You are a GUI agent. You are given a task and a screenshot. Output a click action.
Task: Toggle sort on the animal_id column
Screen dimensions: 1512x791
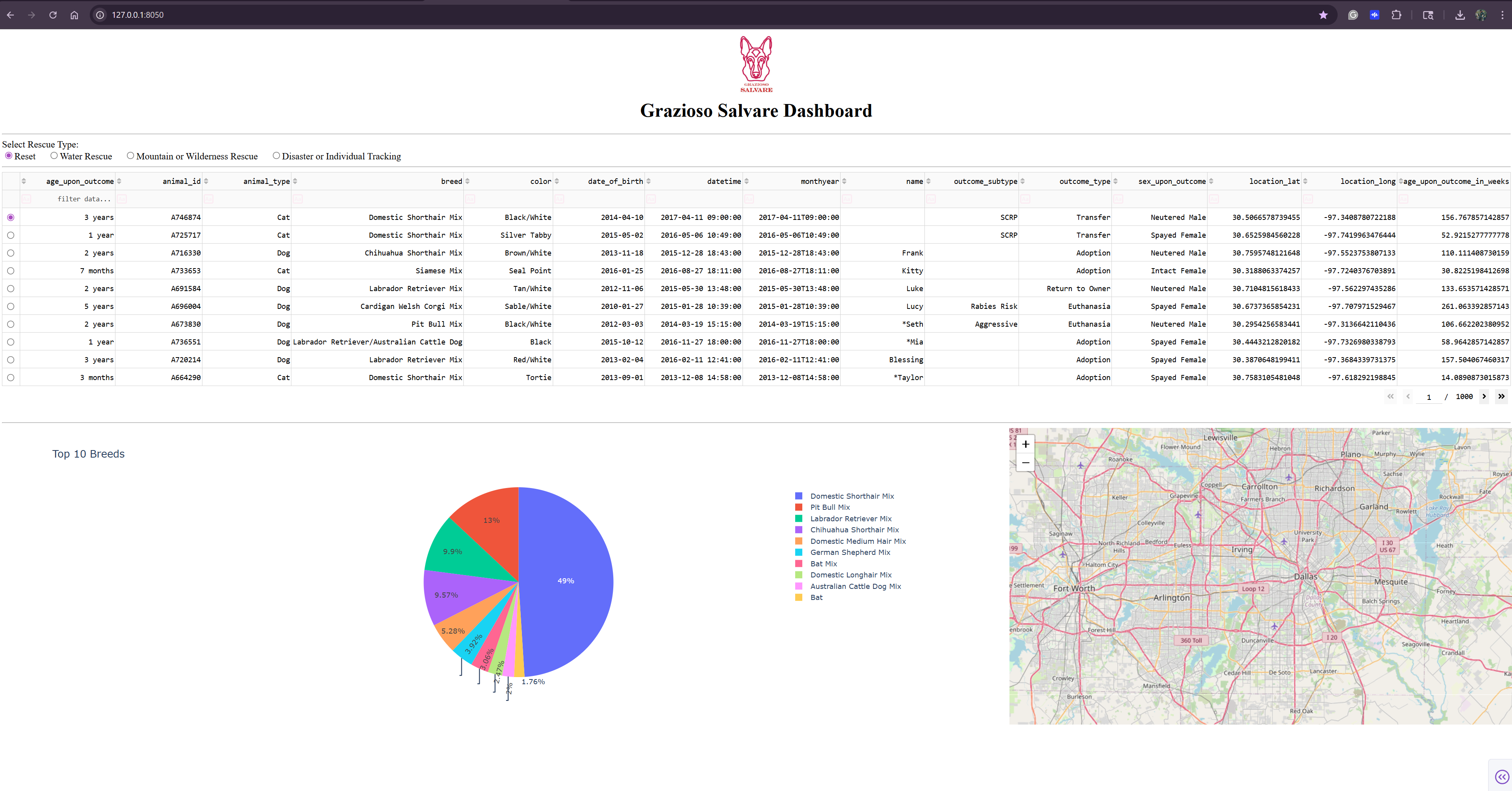point(206,181)
